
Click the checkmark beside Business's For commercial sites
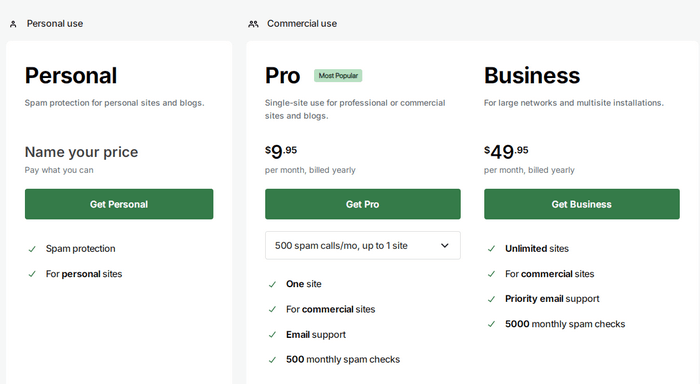[492, 274]
